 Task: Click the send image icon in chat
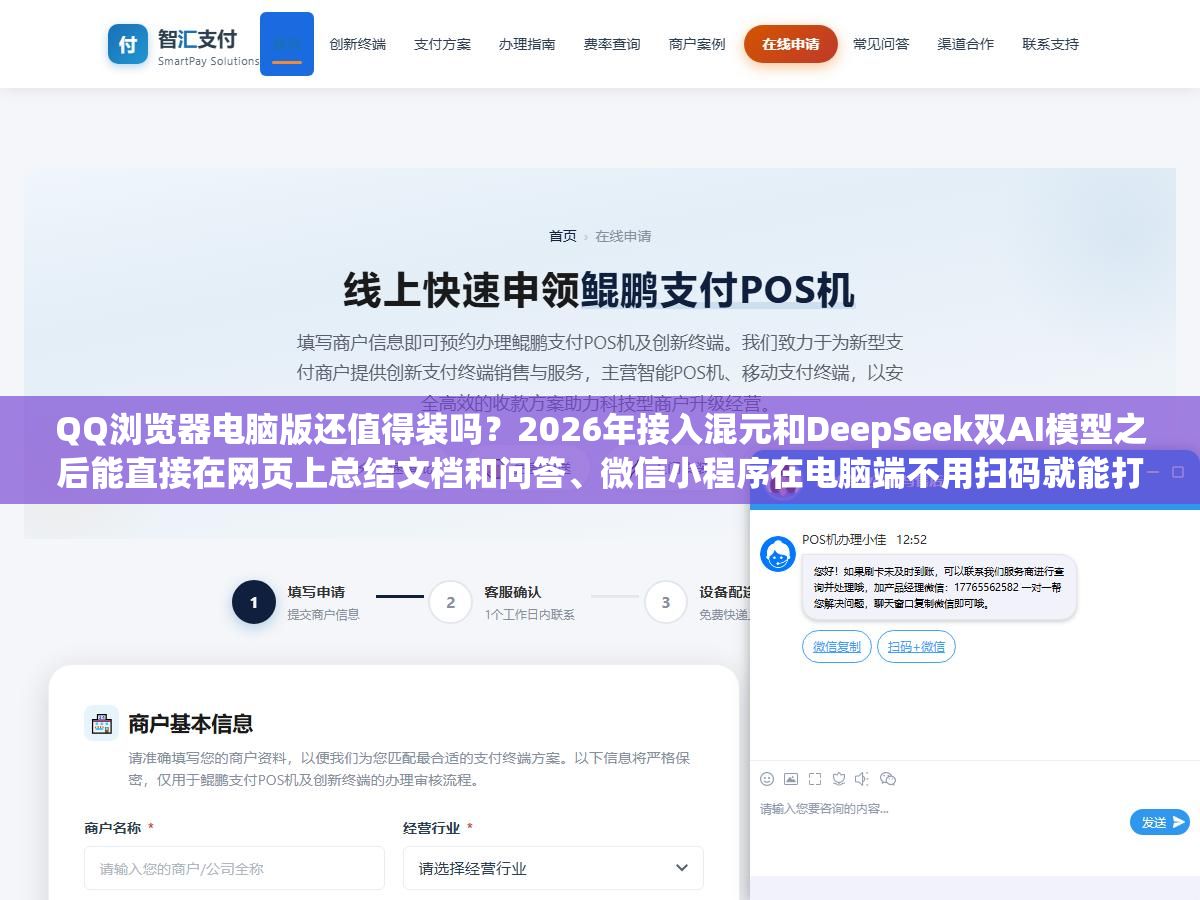791,778
